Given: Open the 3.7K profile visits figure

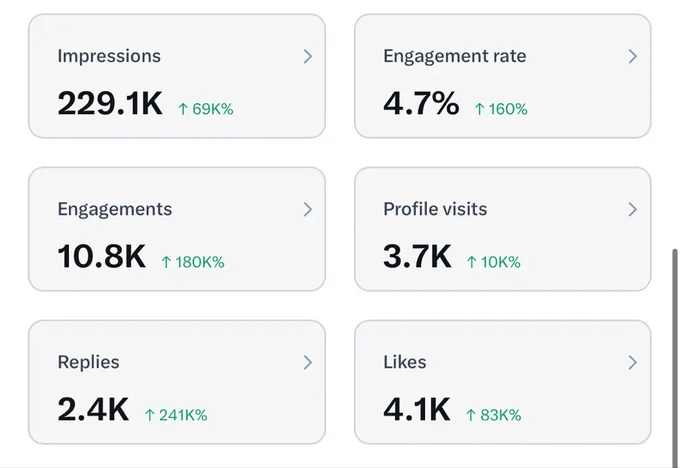Looking at the screenshot, I should (417, 256).
